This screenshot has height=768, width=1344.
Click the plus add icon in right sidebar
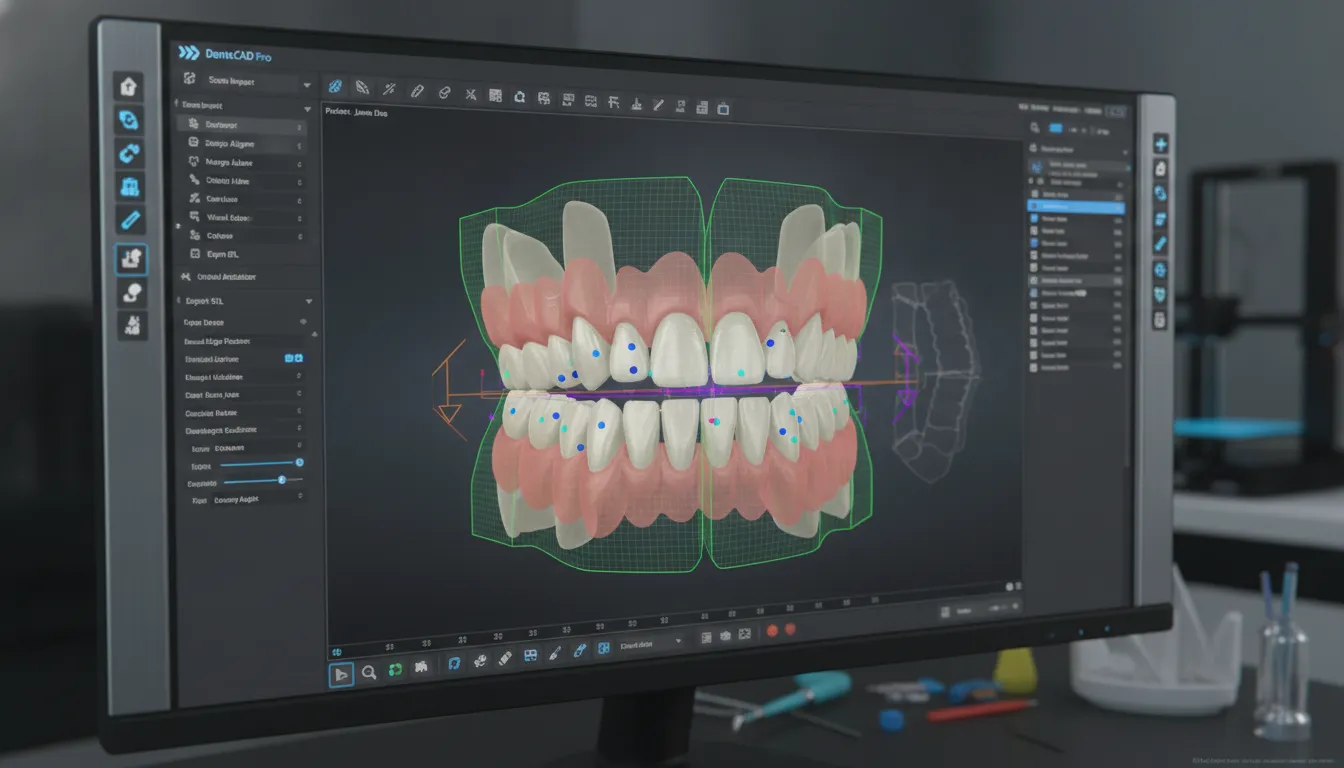(x=1160, y=144)
